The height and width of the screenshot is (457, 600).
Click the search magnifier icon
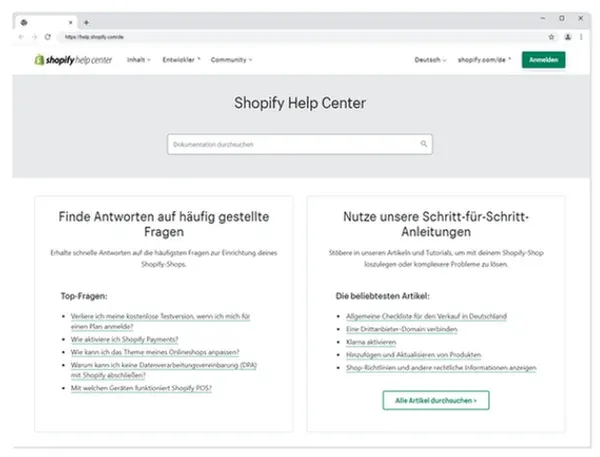[x=424, y=144]
